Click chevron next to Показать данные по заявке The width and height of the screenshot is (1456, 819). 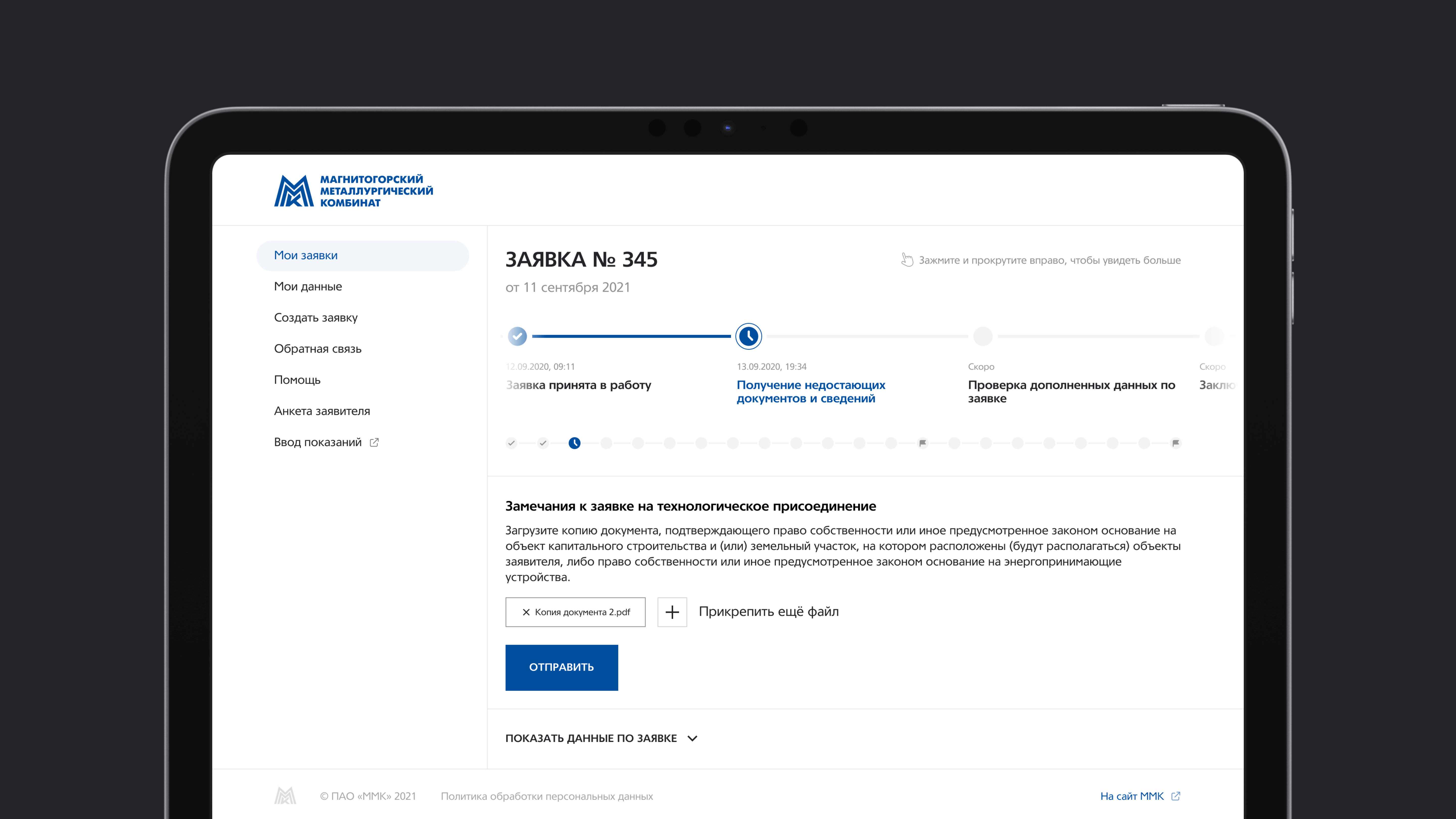(692, 738)
